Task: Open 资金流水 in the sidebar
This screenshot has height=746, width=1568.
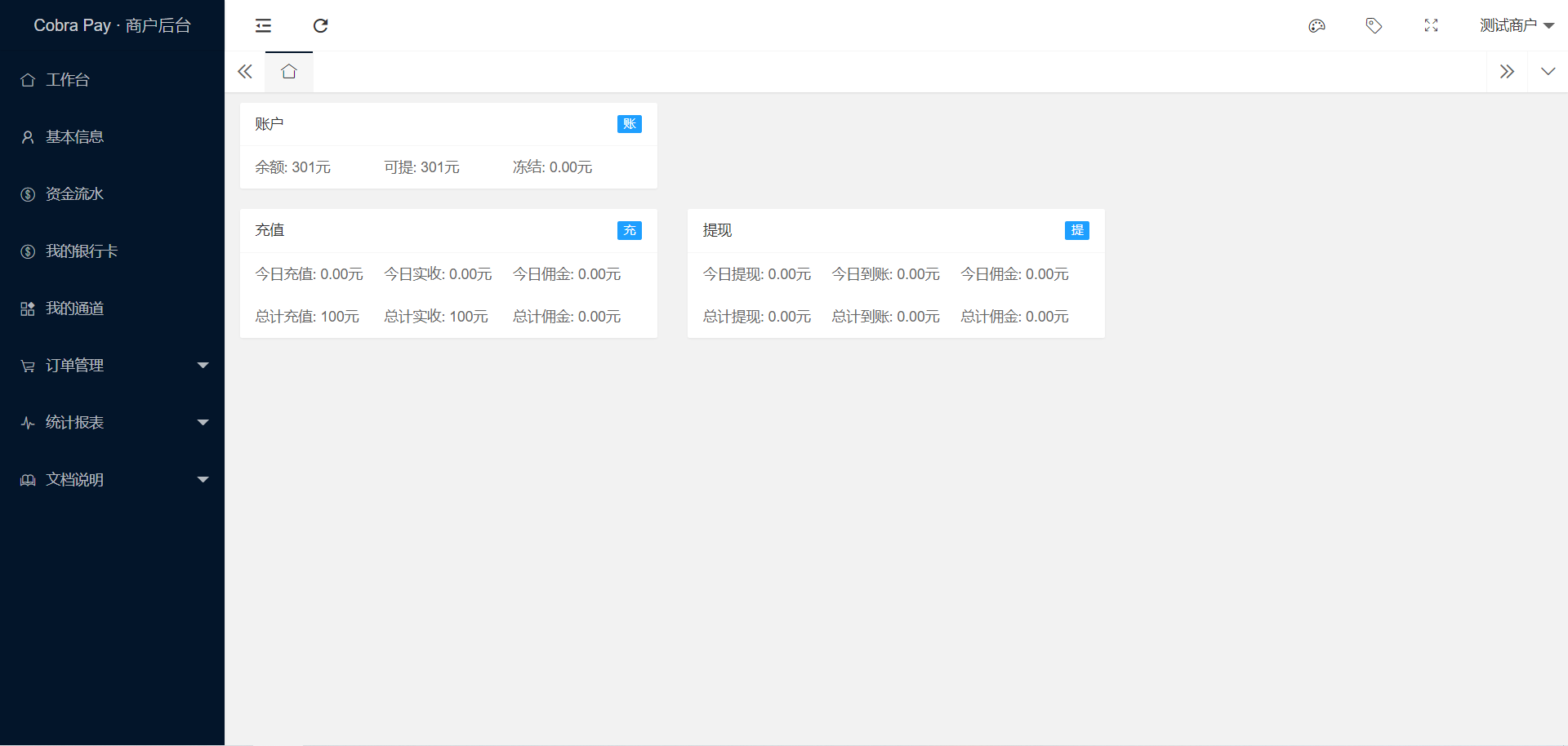Action: tap(74, 194)
